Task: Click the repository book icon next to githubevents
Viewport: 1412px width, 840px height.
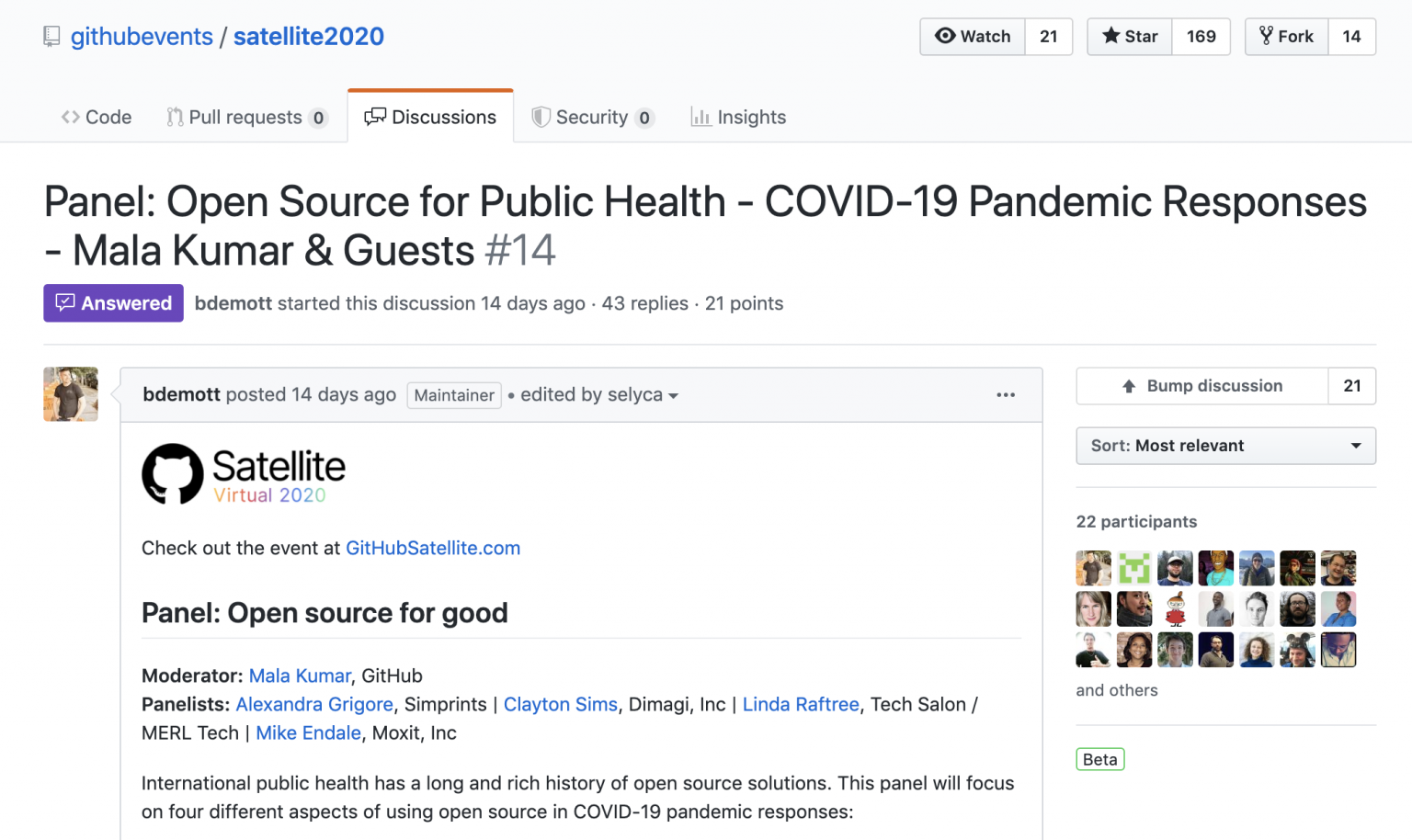Action: tap(51, 36)
